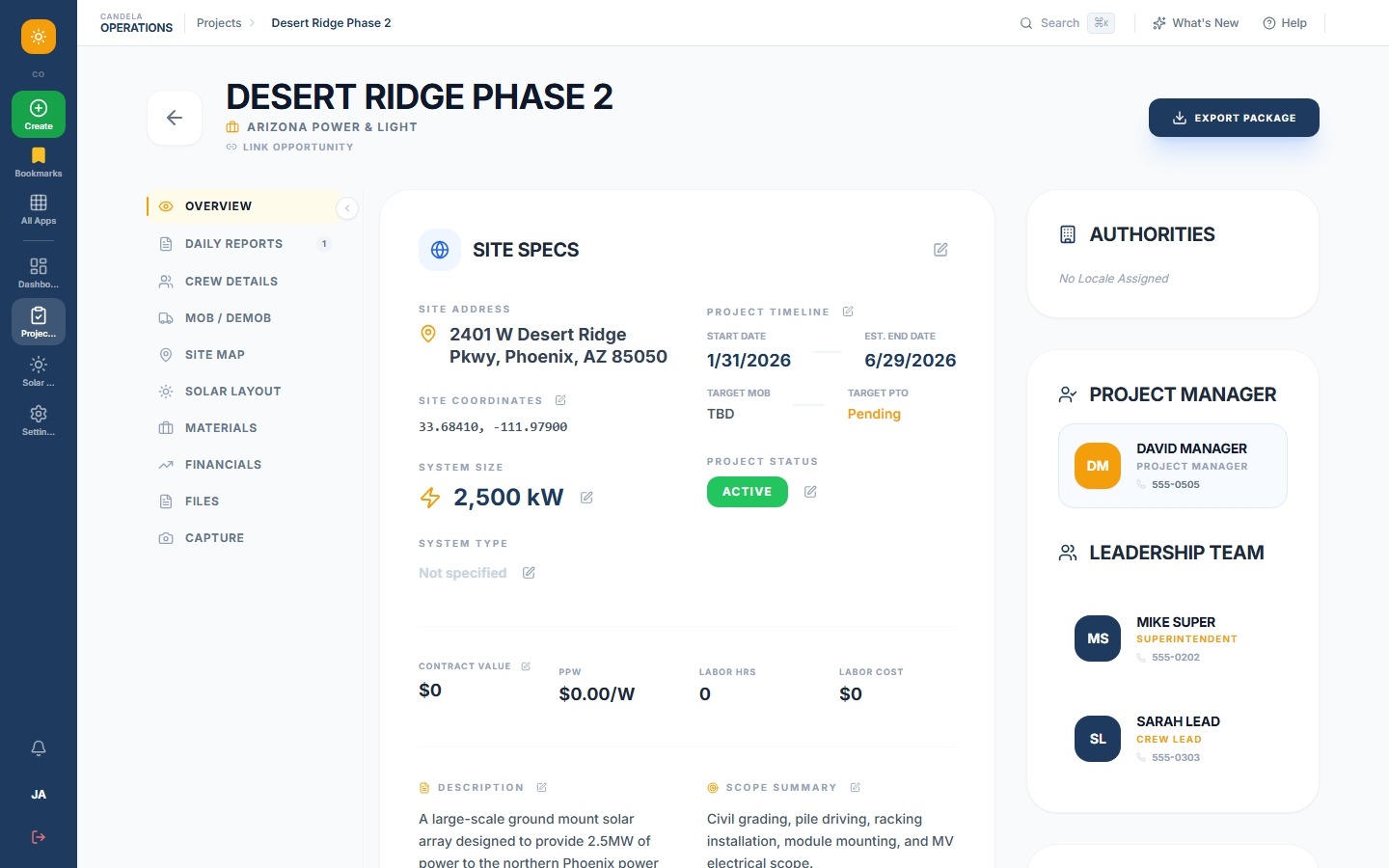The width and height of the screenshot is (1389, 868).
Task: Click Sarah Lead SL avatar
Action: [1098, 739]
